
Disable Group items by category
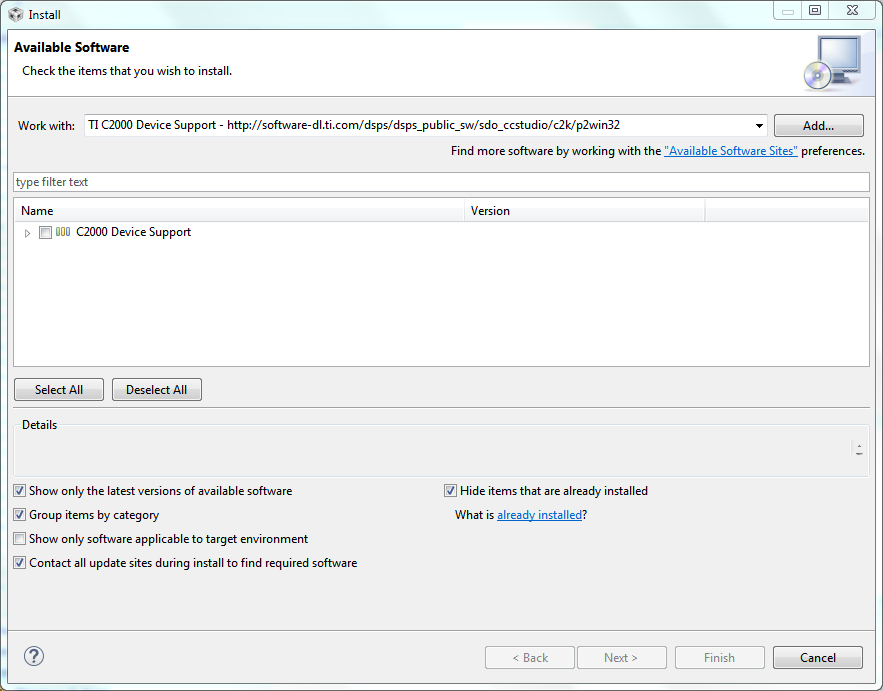(20, 515)
